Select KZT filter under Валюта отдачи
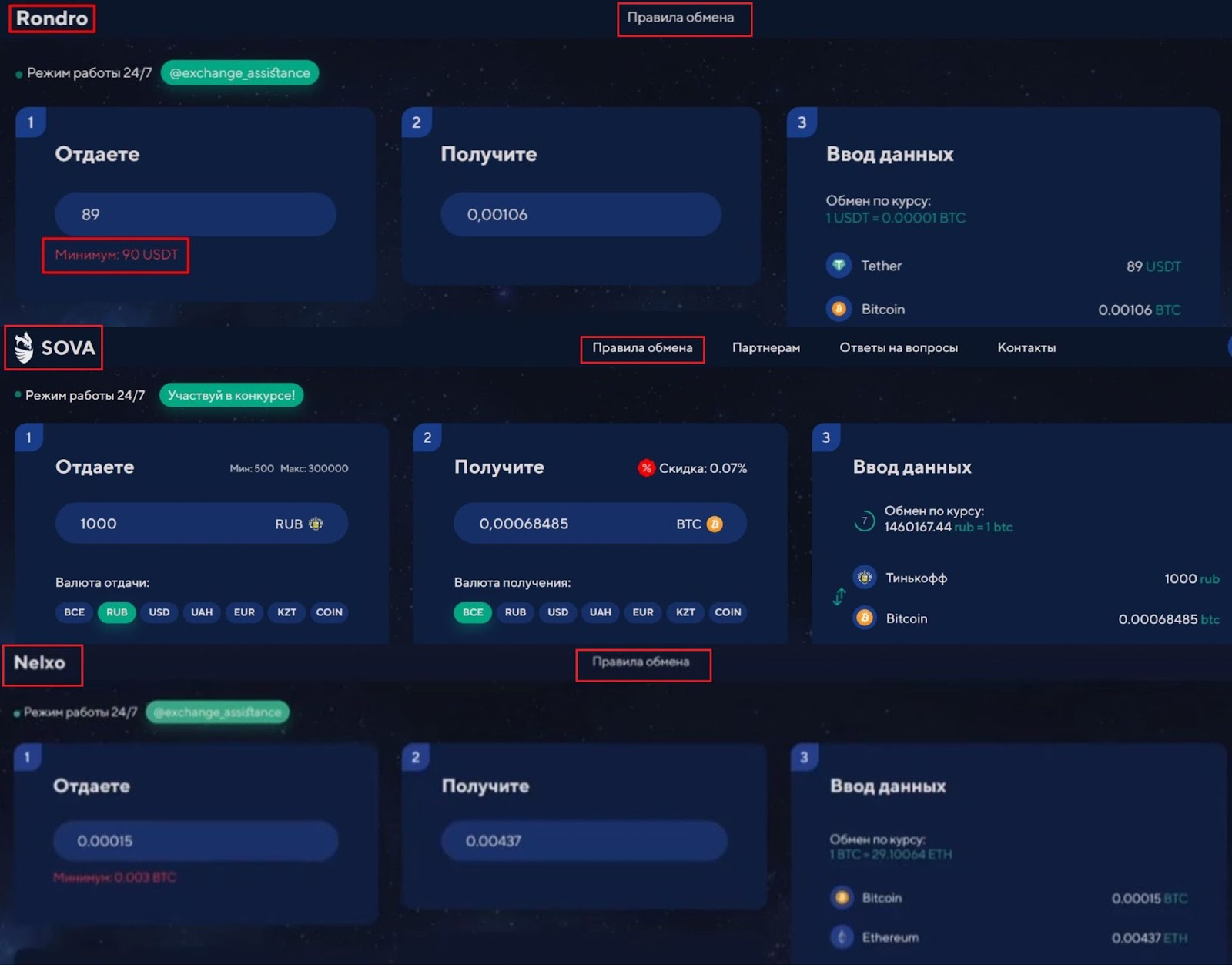Viewport: 1232px width, 965px height. (286, 612)
